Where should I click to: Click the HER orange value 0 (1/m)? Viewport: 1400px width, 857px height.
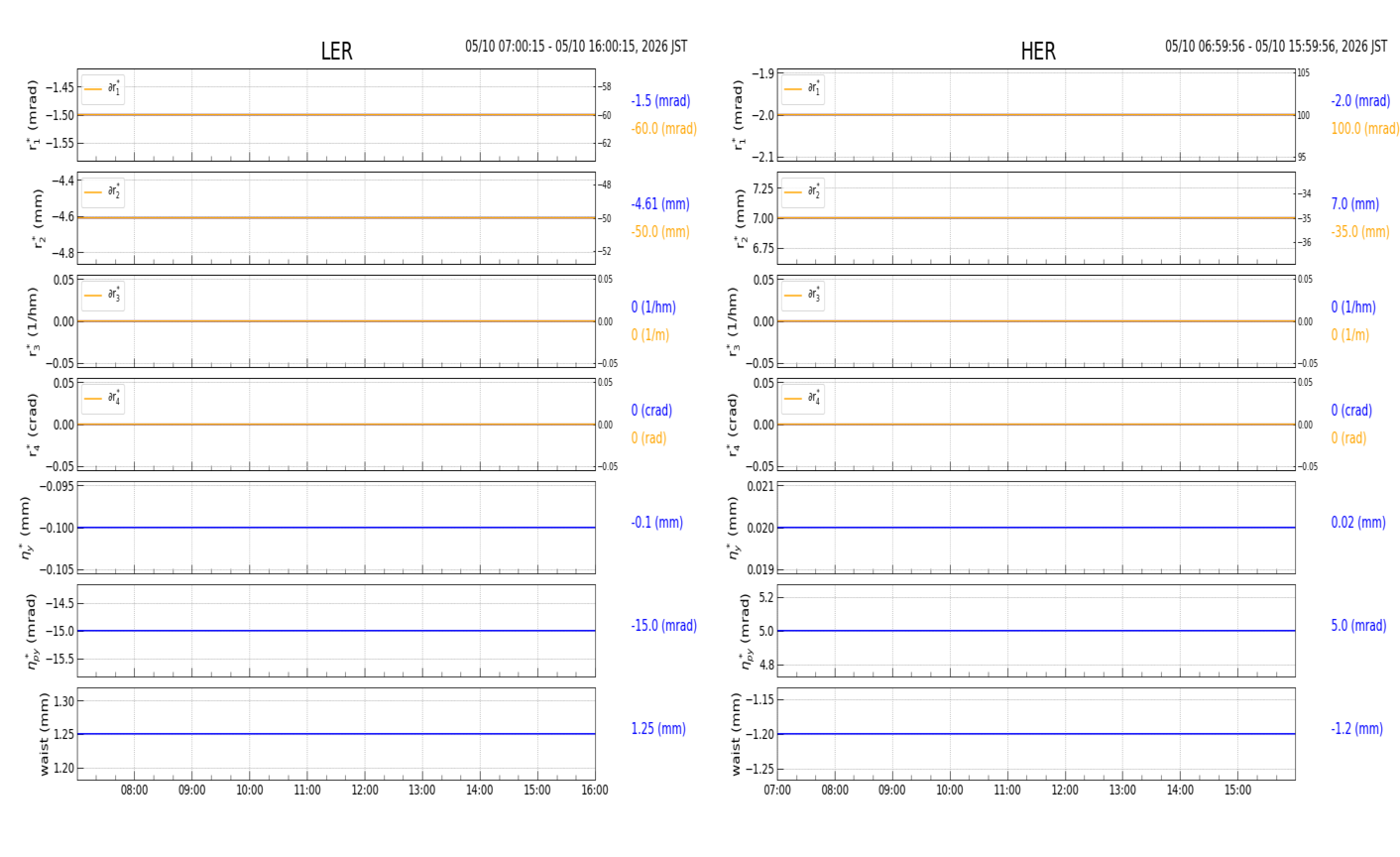pos(1350,335)
